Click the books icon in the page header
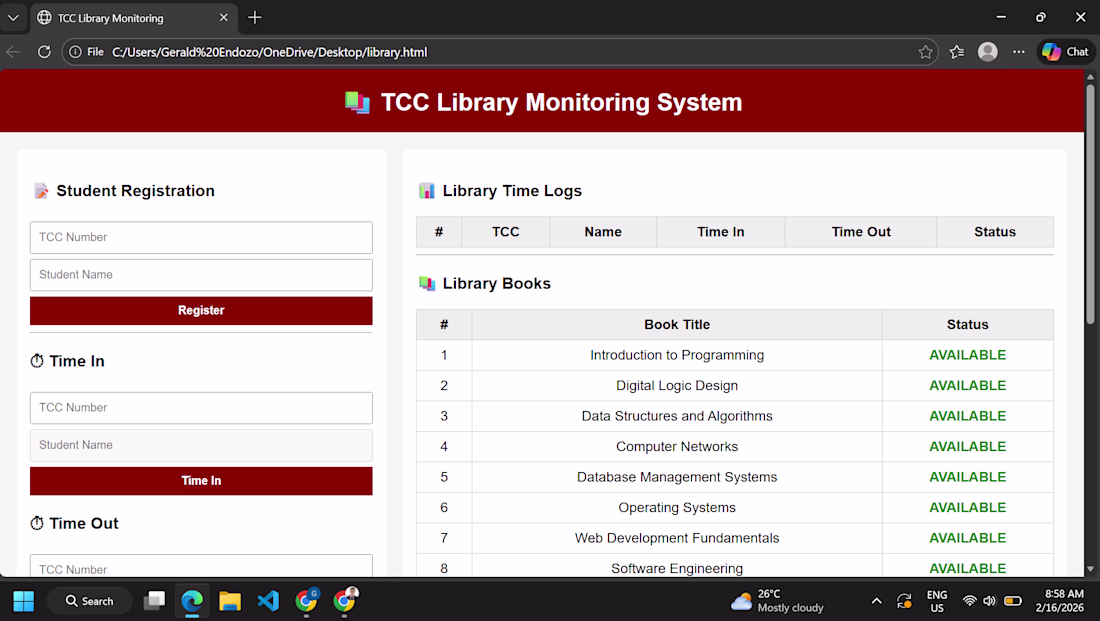 [357, 102]
